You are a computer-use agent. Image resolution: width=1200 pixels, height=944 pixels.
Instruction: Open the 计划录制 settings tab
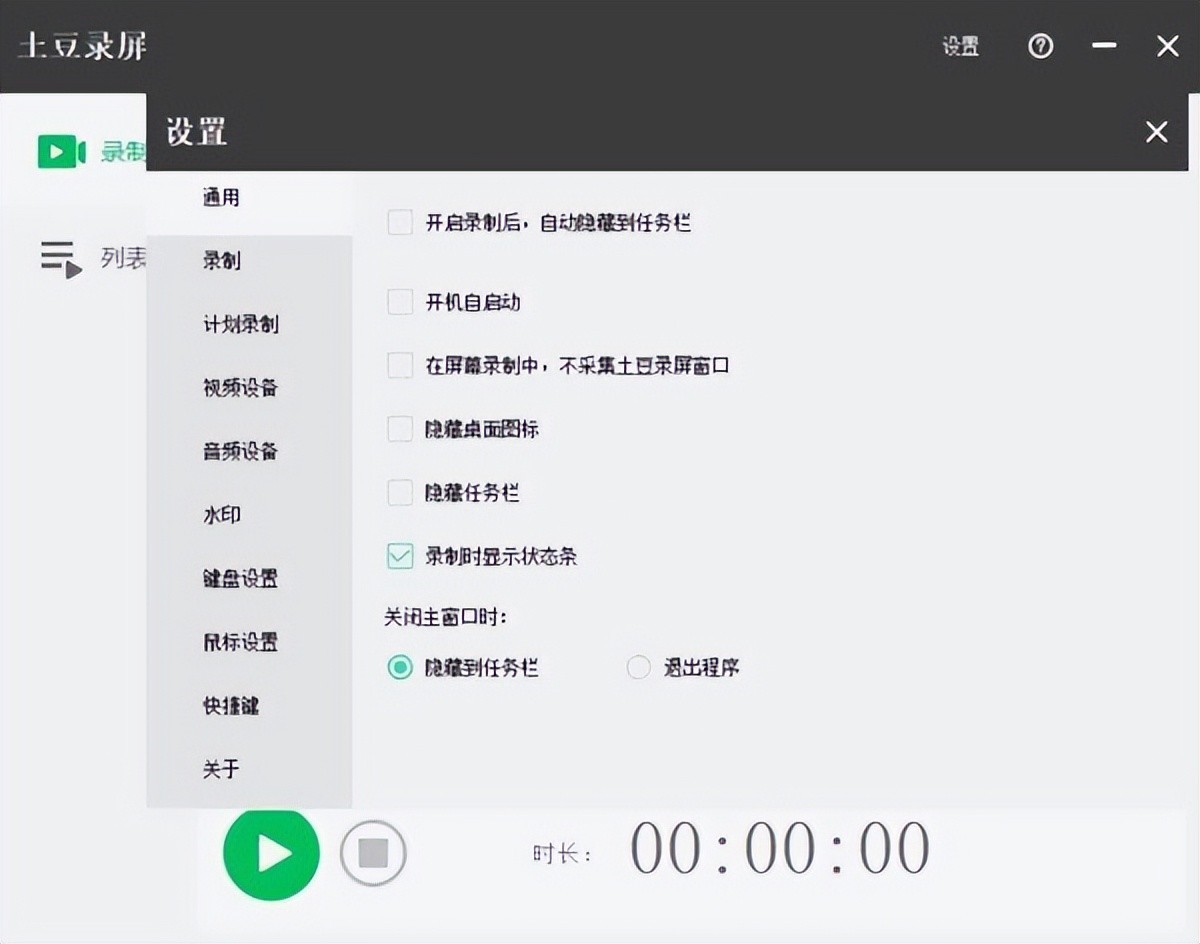click(250, 325)
